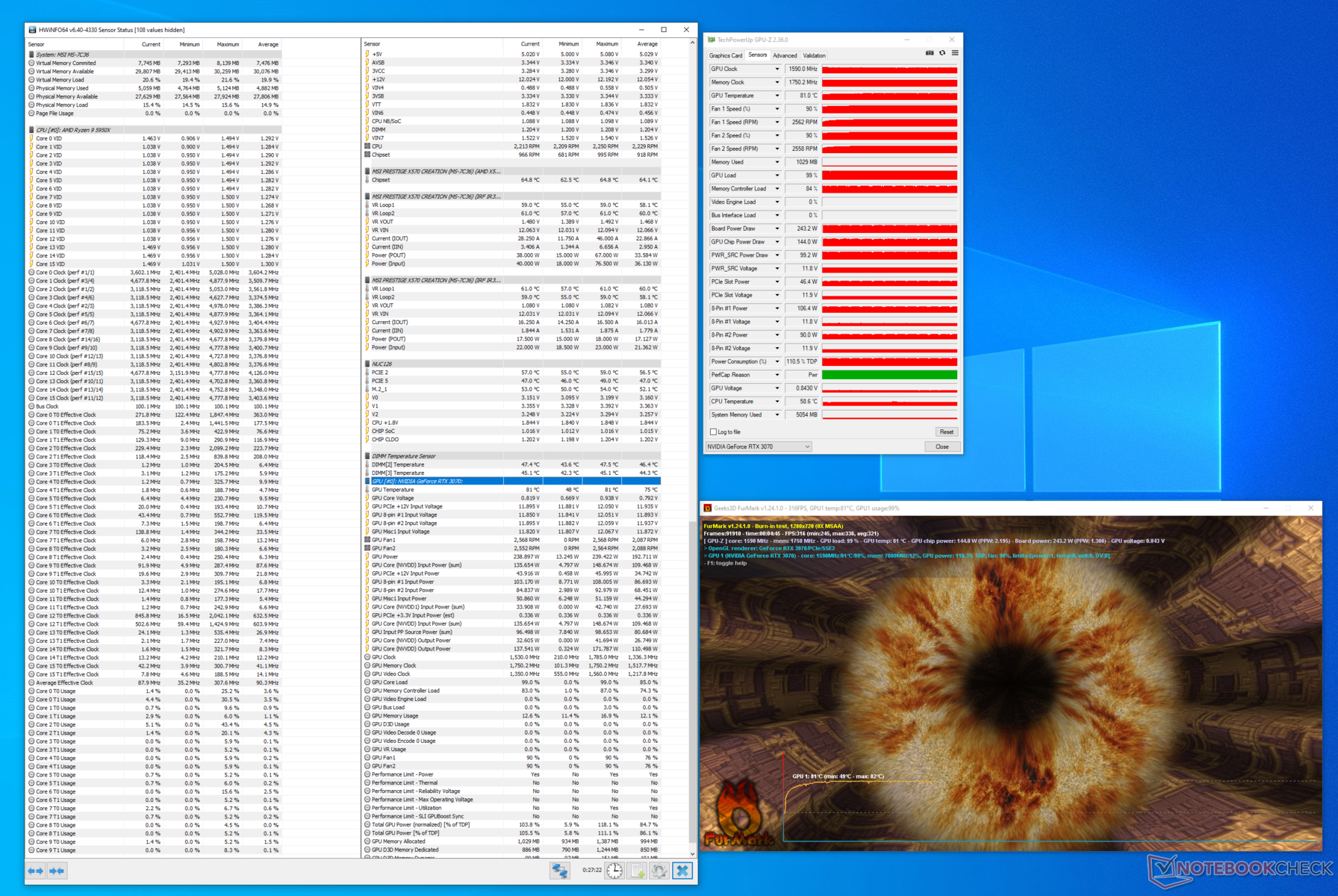Click the FurMark title bar app icon
Image resolution: width=1338 pixels, height=896 pixels.
(708, 508)
